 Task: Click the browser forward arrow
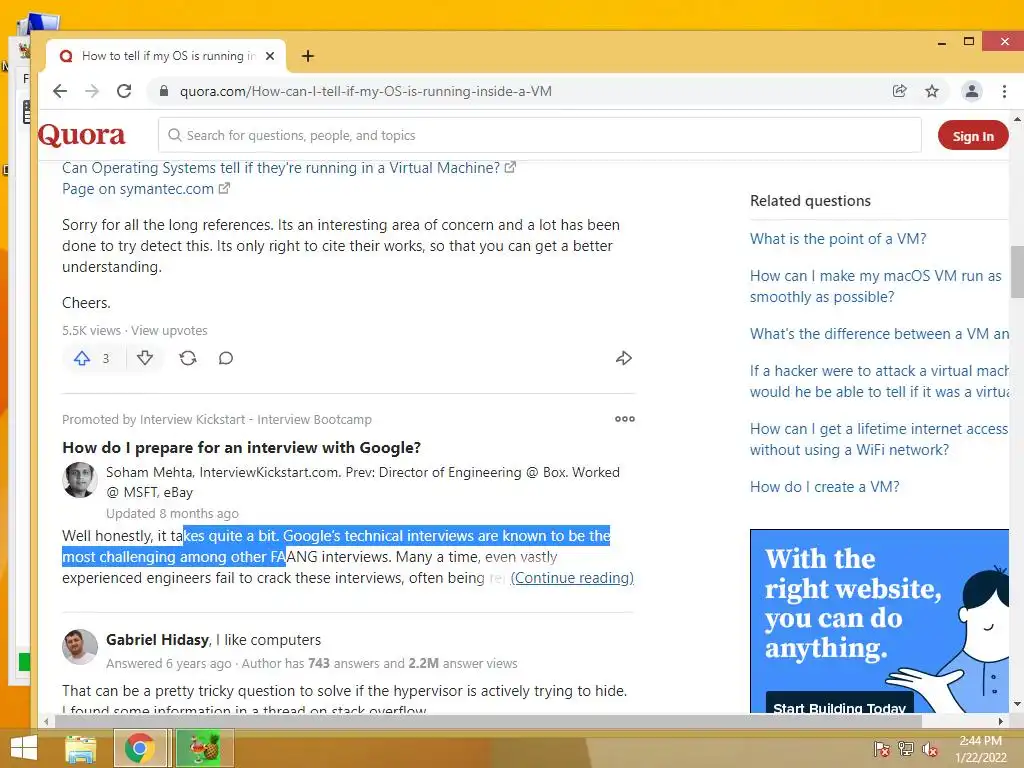pos(92,91)
